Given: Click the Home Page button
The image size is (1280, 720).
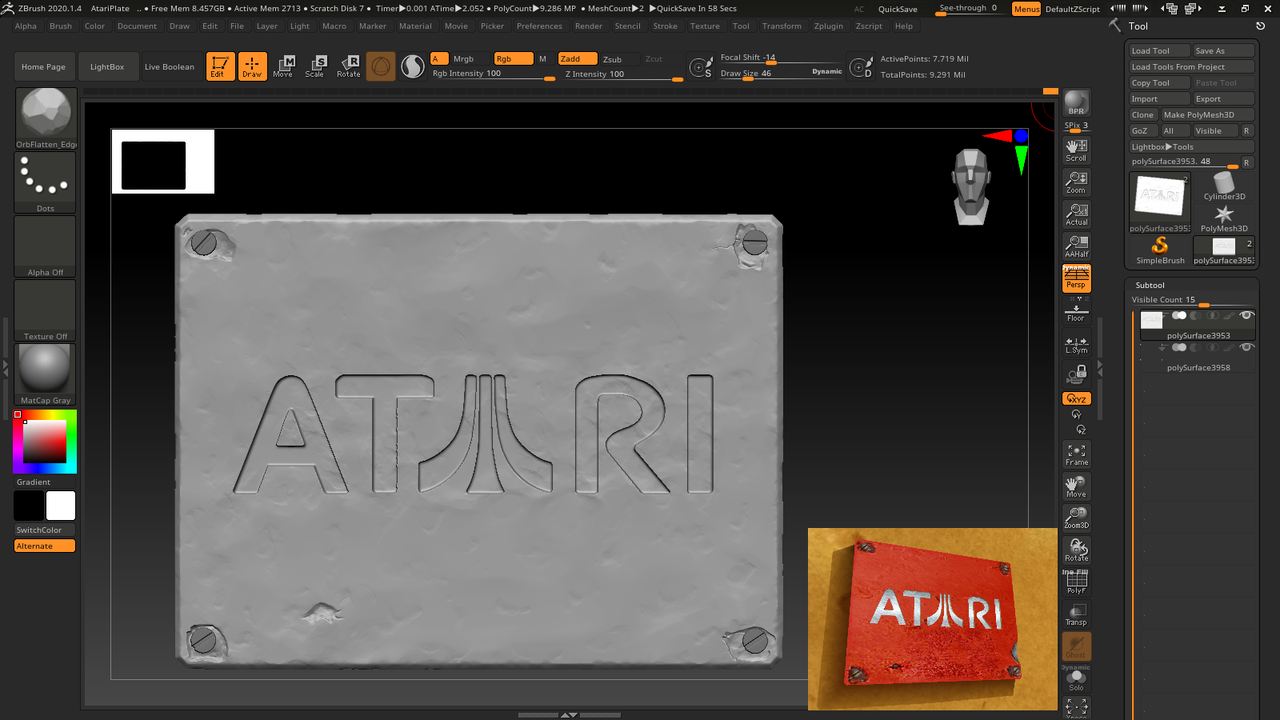Looking at the screenshot, I should click(43, 67).
